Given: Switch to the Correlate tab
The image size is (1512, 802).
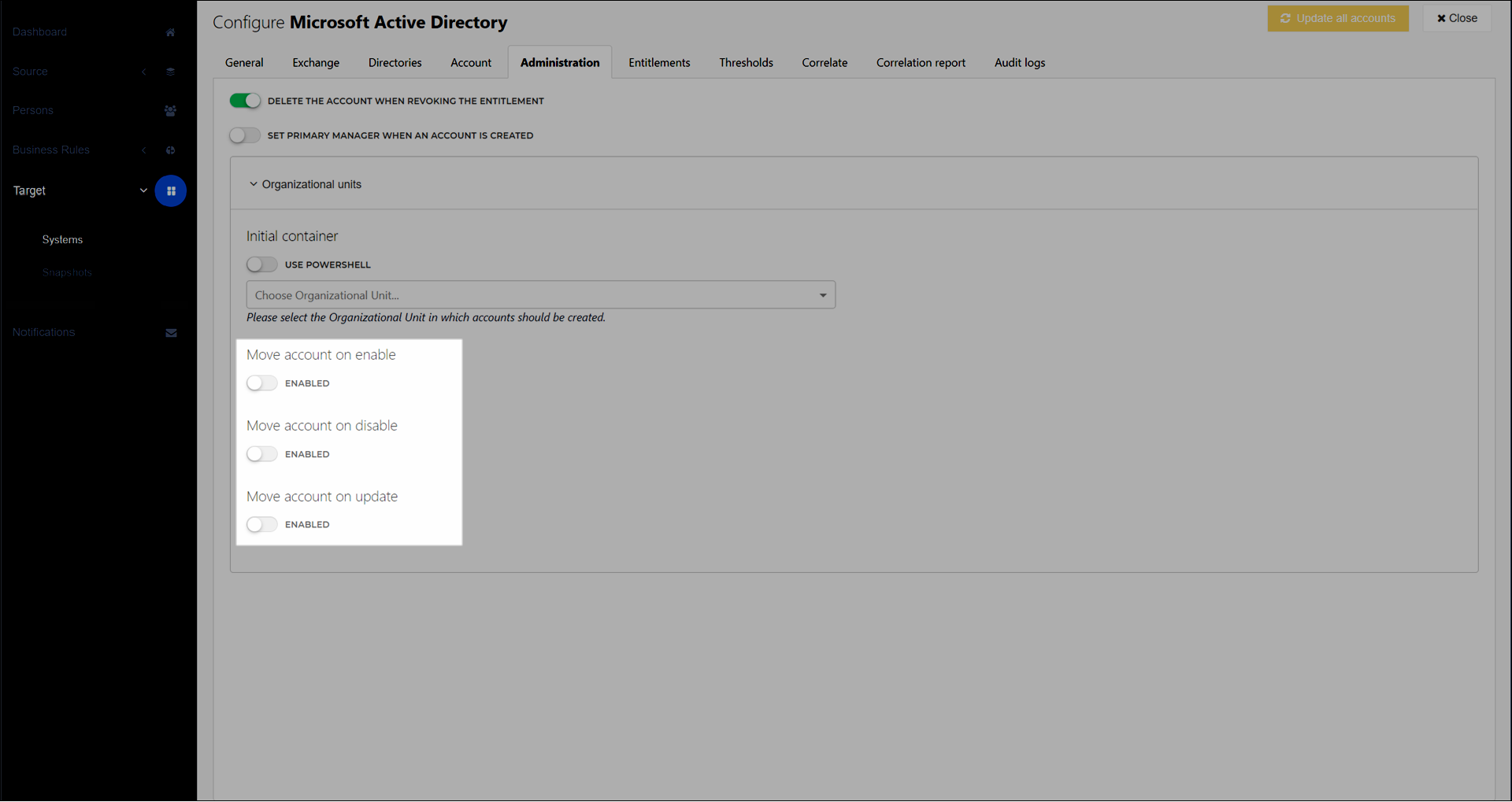Looking at the screenshot, I should pyautogui.click(x=825, y=63).
